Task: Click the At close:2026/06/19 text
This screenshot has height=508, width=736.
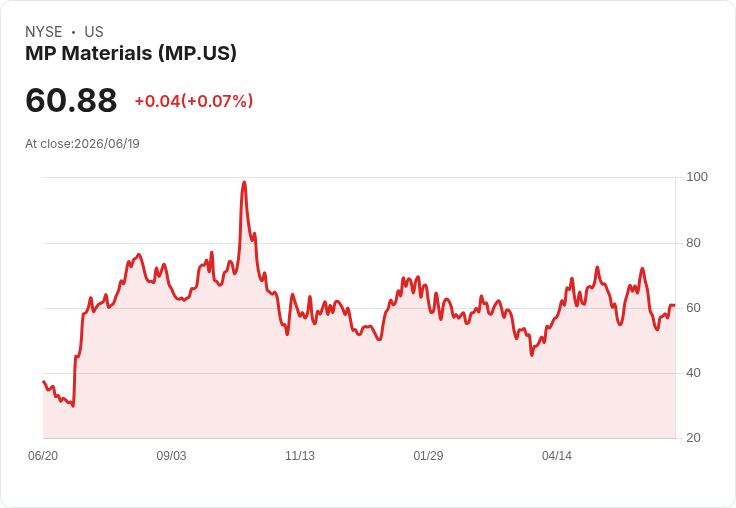Action: [x=82, y=144]
